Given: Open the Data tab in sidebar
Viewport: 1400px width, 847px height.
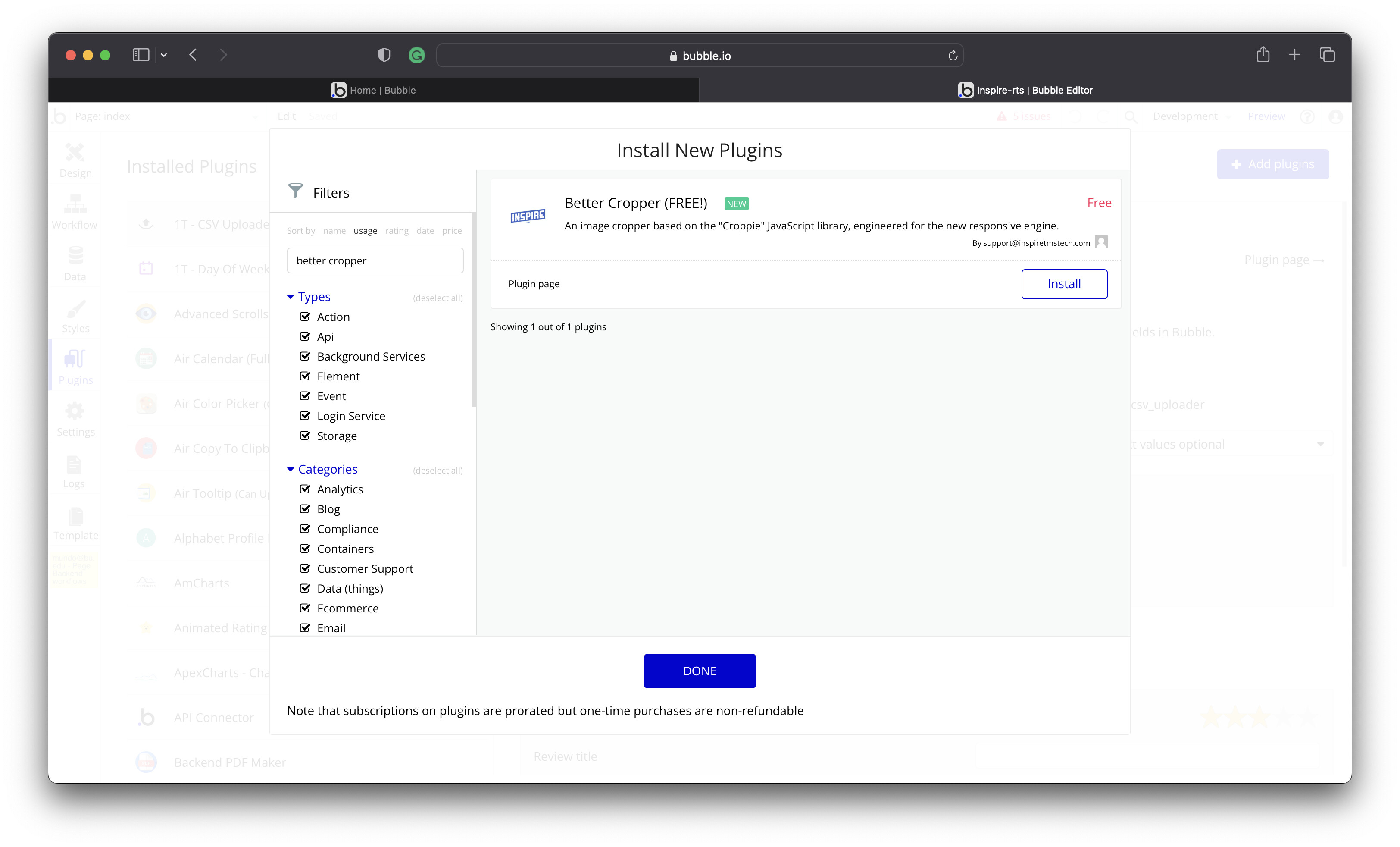Looking at the screenshot, I should [75, 264].
